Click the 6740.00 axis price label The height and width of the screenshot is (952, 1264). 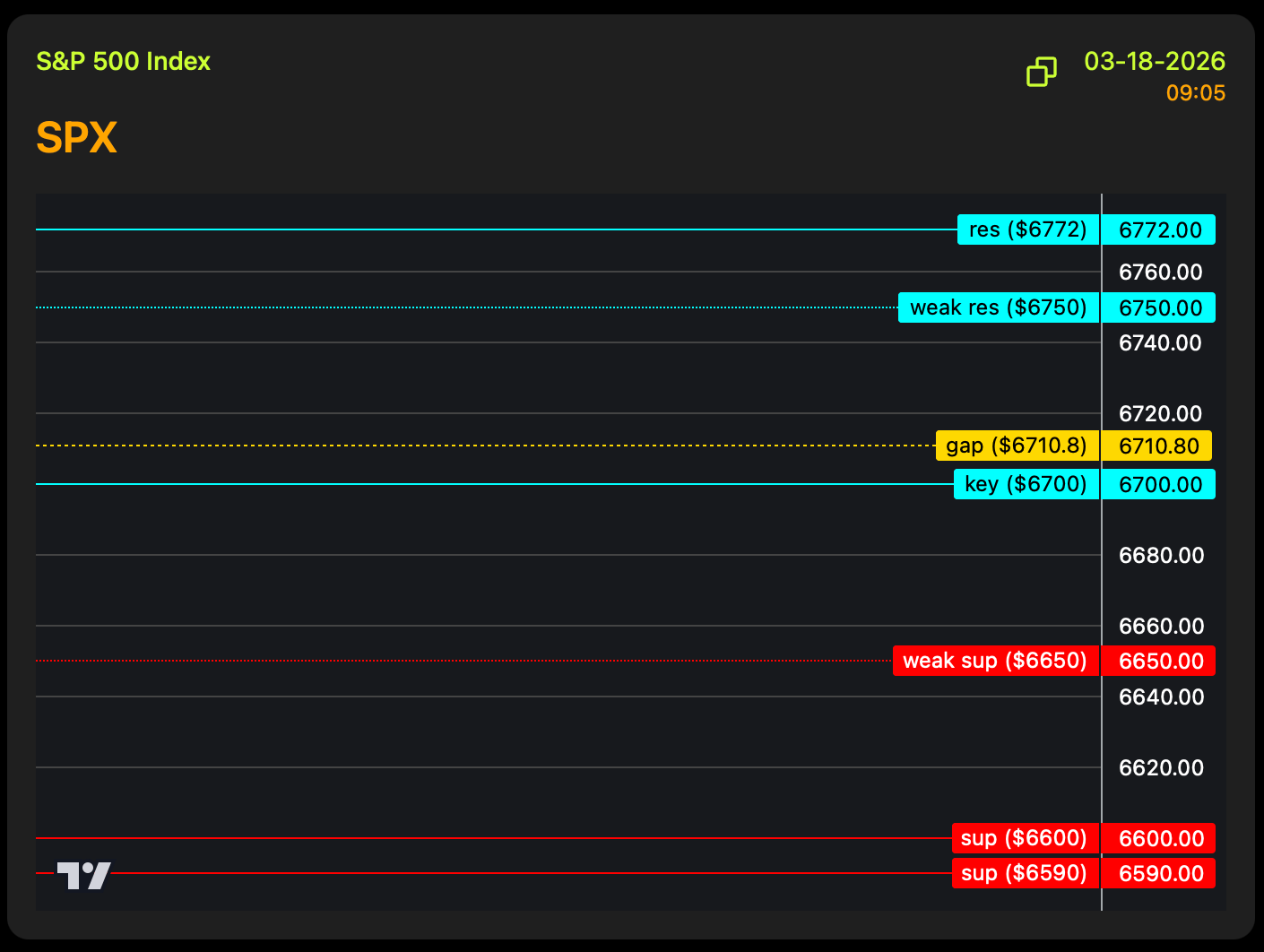pos(1161,342)
